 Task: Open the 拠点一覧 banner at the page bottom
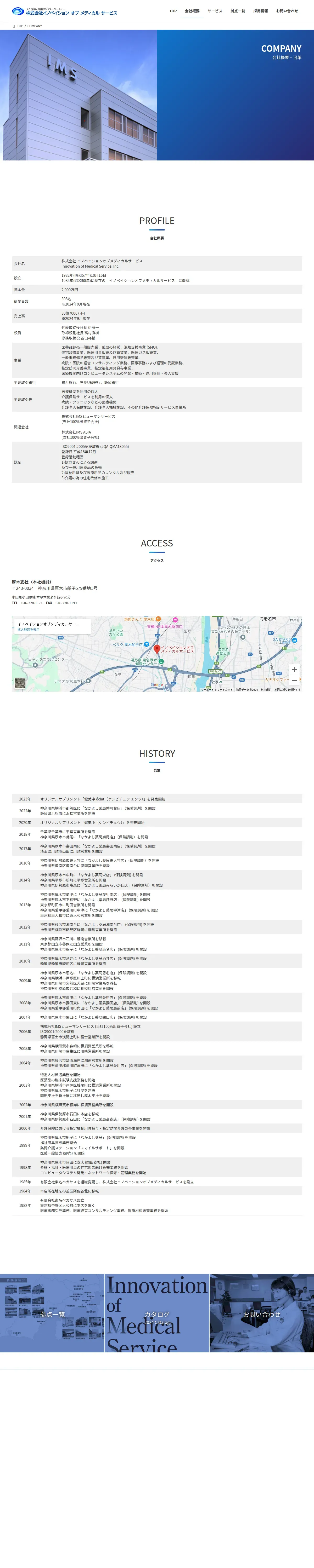tap(52, 1313)
